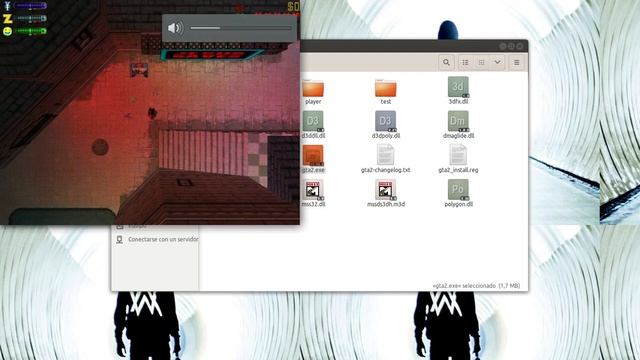The width and height of the screenshot is (640, 360).
Task: Select the polygon.dll file icon
Action: click(x=458, y=190)
